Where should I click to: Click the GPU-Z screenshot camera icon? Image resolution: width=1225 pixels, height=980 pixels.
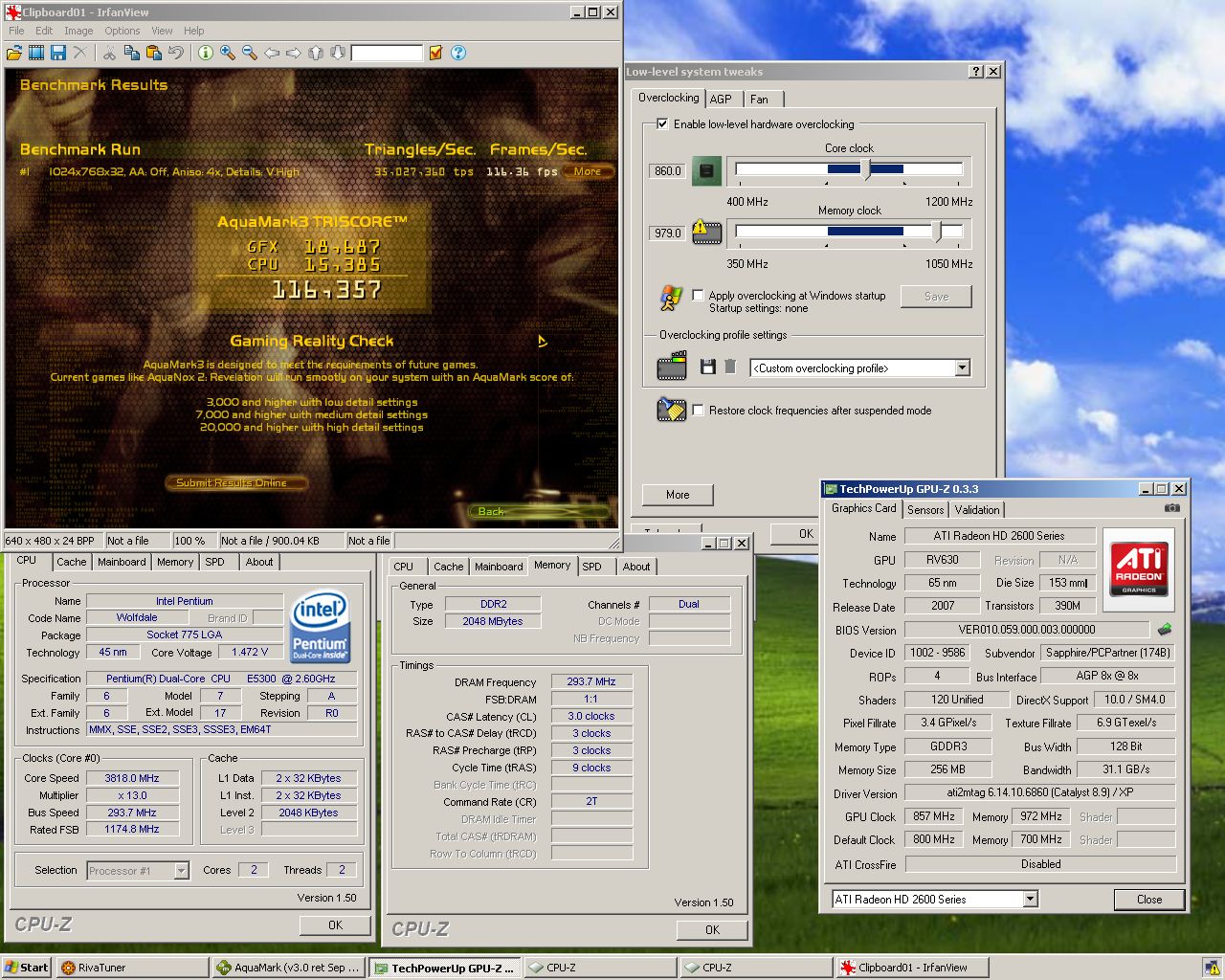1172,508
